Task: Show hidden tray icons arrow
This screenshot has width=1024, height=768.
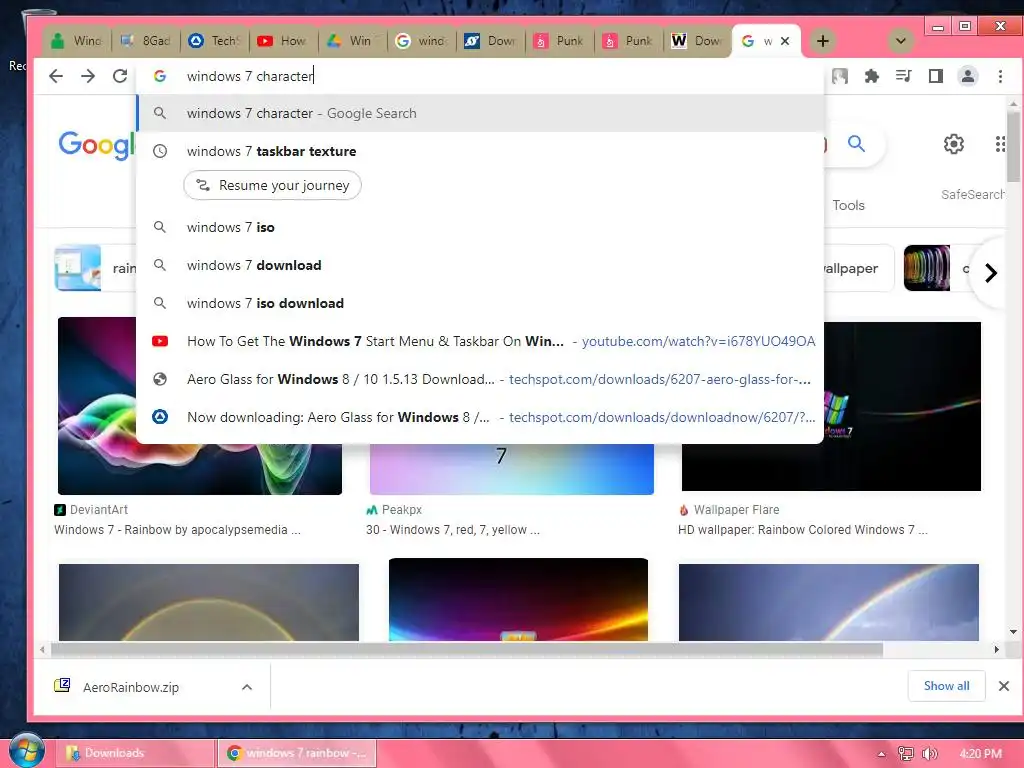Action: tap(881, 754)
